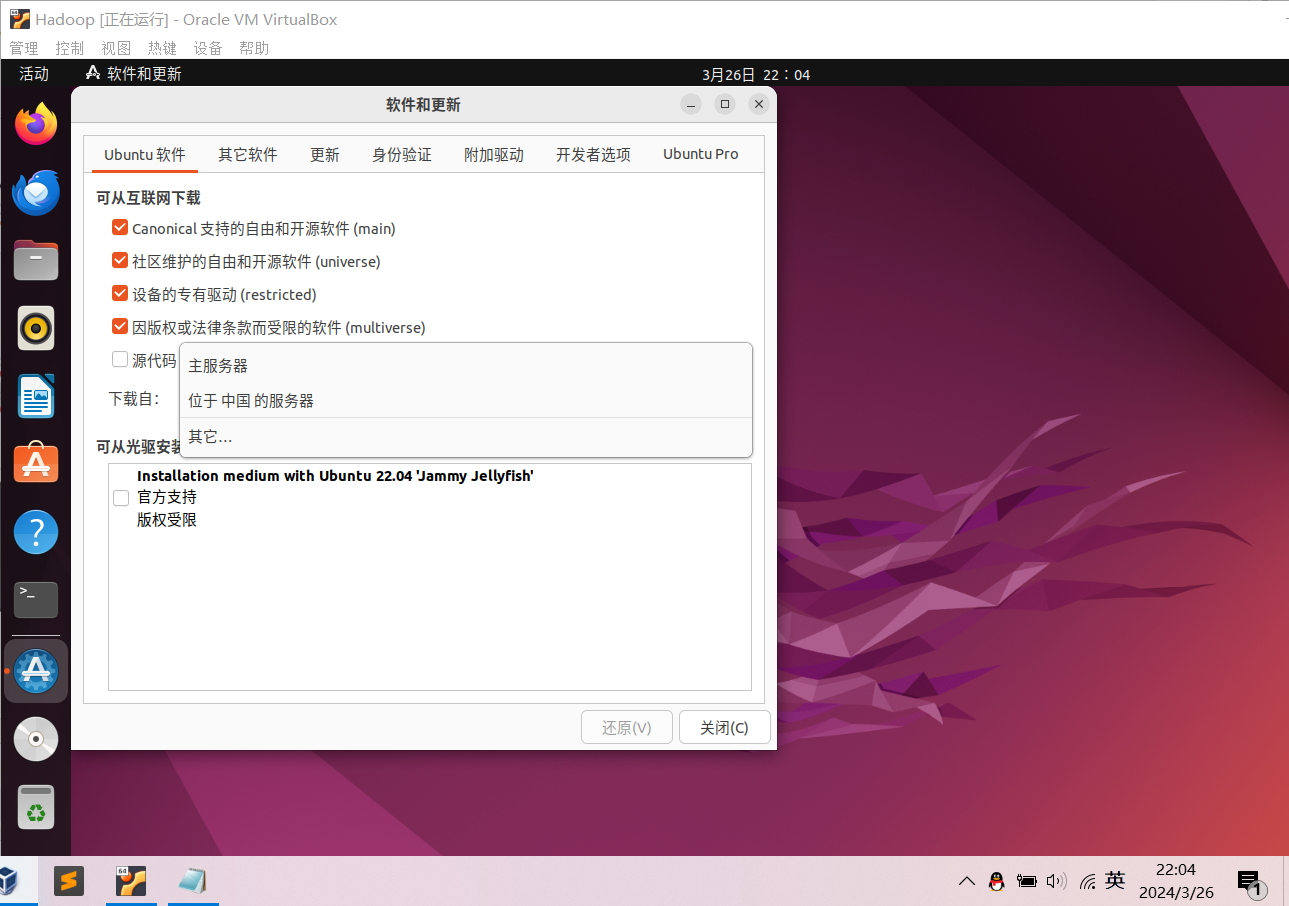Image resolution: width=1289 pixels, height=906 pixels.
Task: Click 活动 activities button
Action: [34, 73]
